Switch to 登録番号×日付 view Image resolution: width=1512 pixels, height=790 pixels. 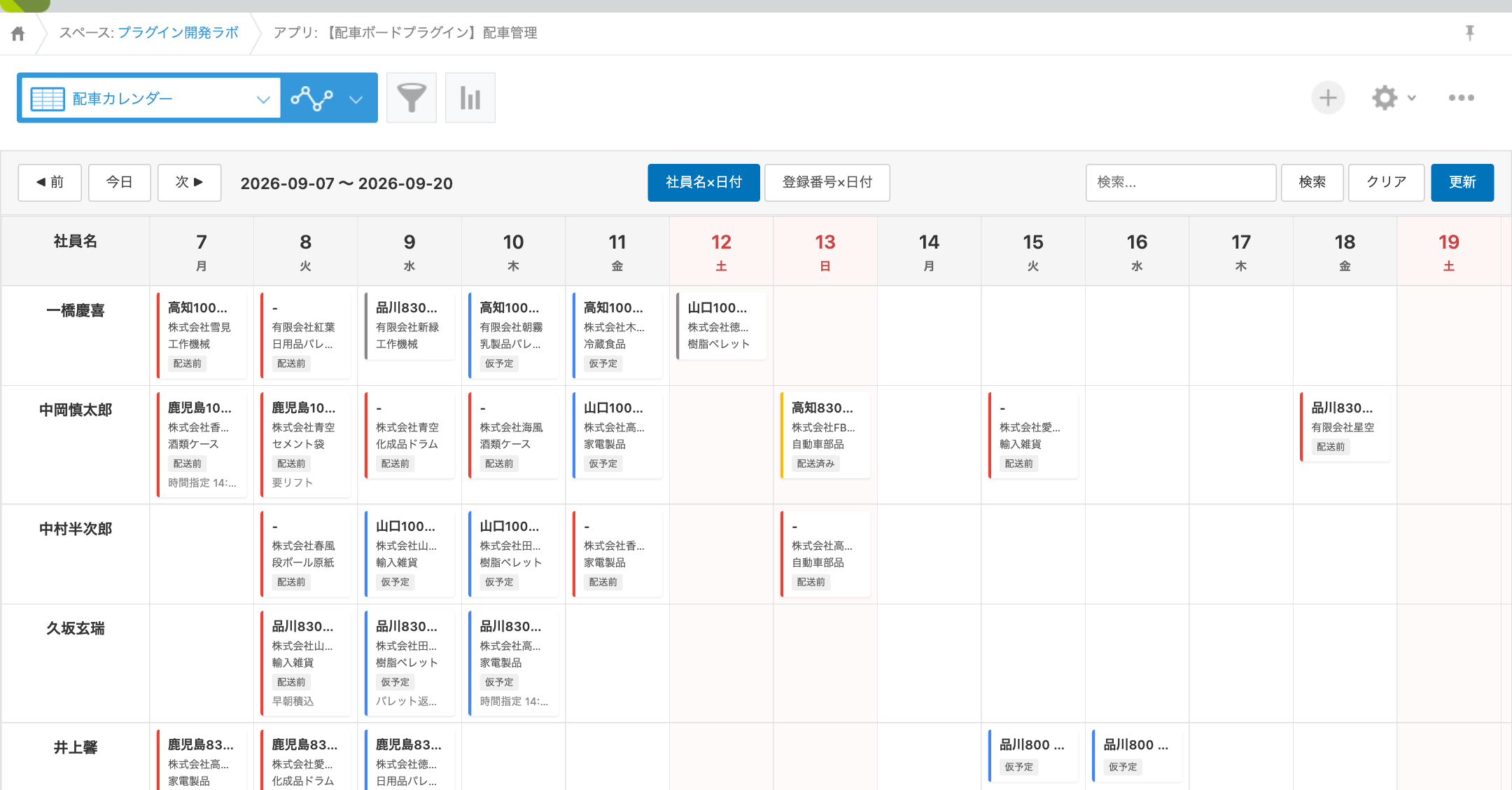[827, 183]
